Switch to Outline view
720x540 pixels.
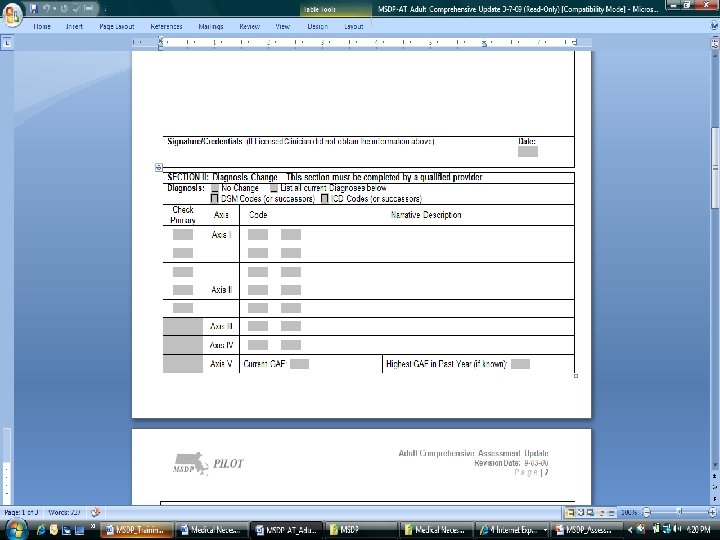tap(602, 512)
